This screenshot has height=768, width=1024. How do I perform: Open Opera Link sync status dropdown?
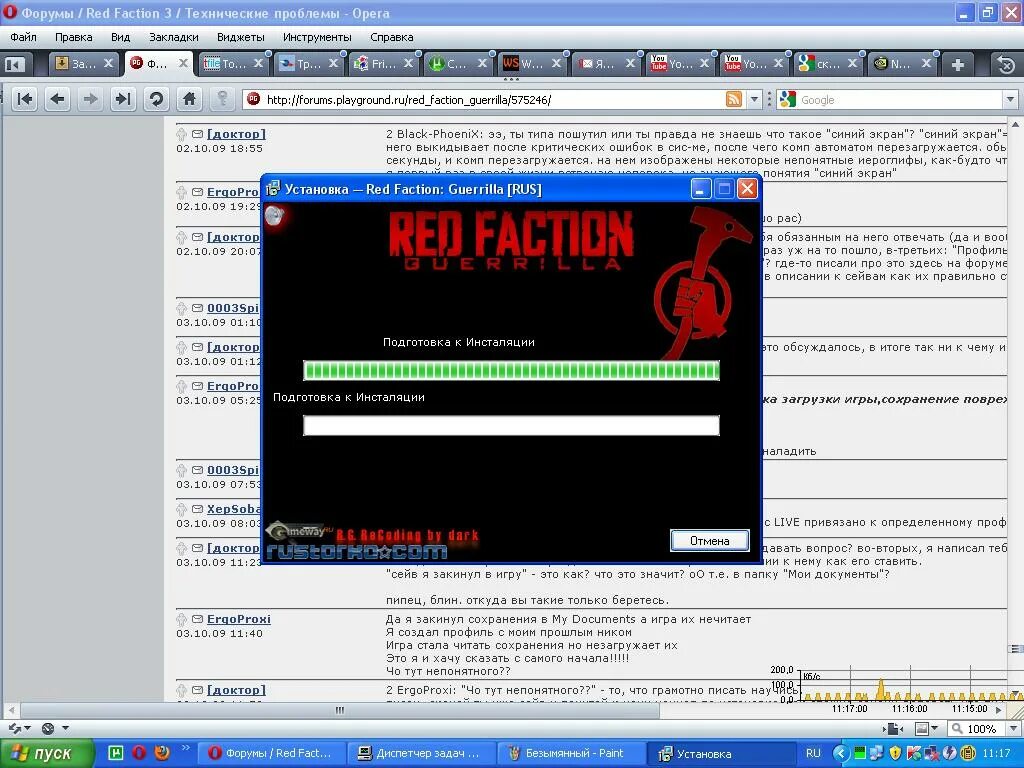click(x=18, y=728)
